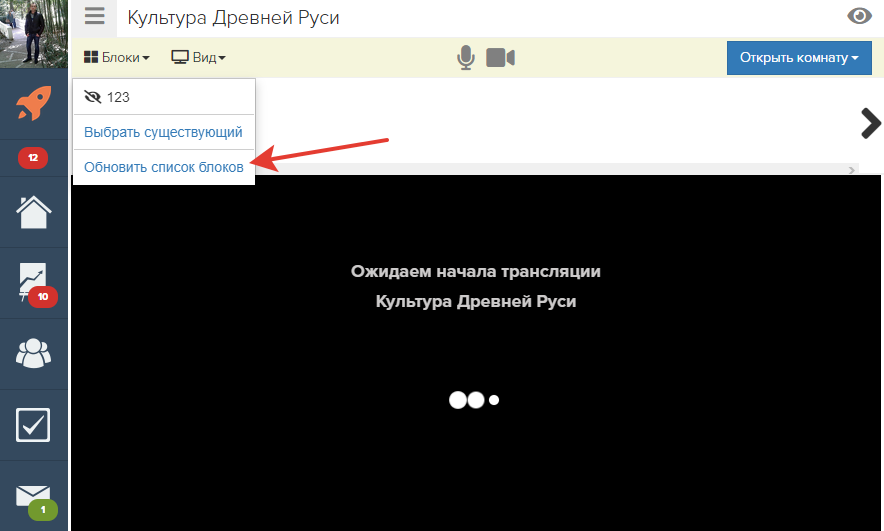The image size is (884, 531).
Task: Open the checkmark tasks icon
Action: coord(33,424)
